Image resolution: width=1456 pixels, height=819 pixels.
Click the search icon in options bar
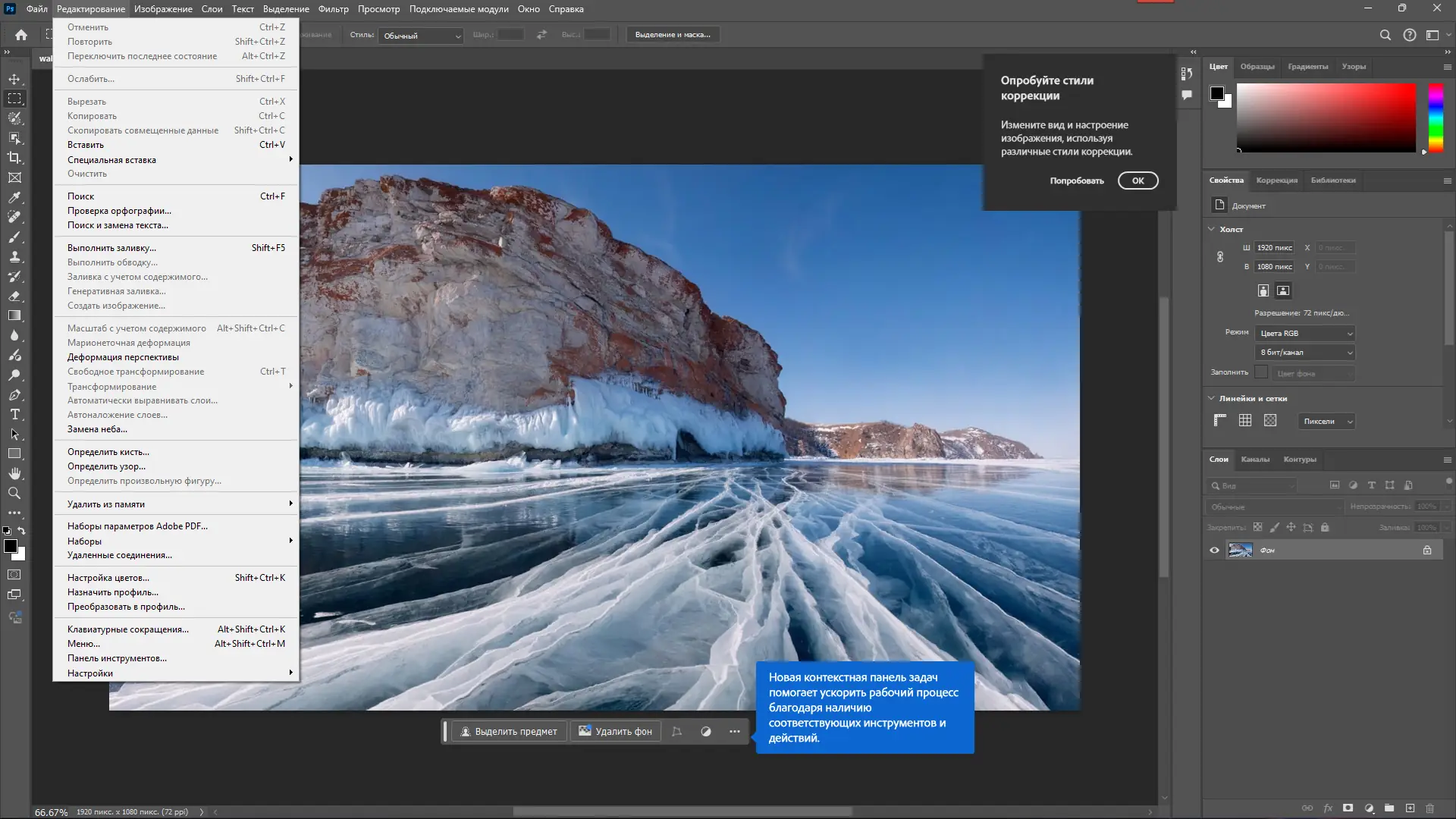pos(1385,35)
